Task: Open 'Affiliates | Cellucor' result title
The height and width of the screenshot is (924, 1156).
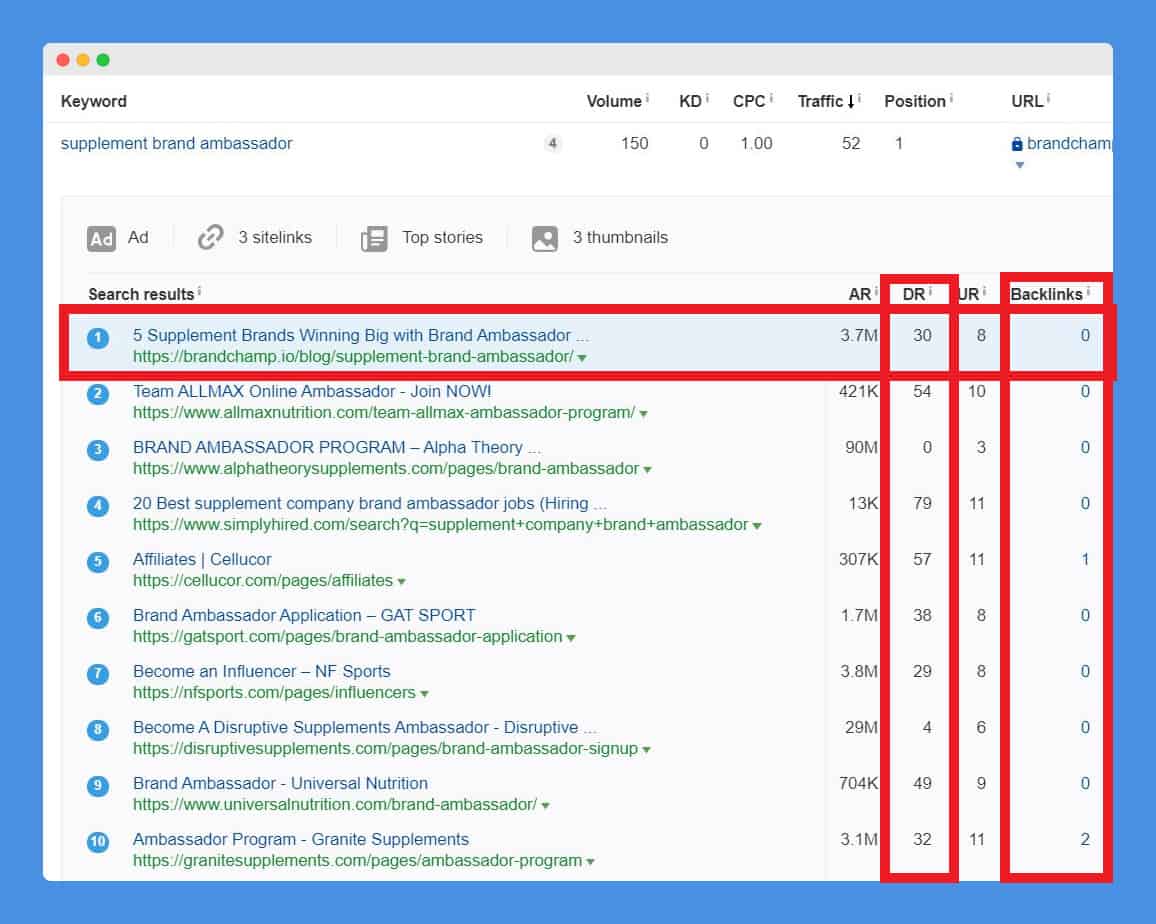Action: [202, 560]
